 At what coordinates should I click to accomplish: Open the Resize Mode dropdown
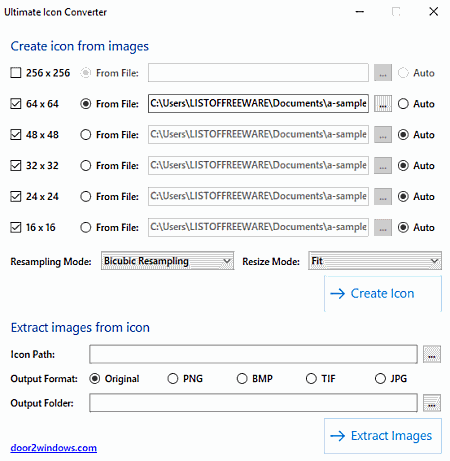tap(375, 261)
